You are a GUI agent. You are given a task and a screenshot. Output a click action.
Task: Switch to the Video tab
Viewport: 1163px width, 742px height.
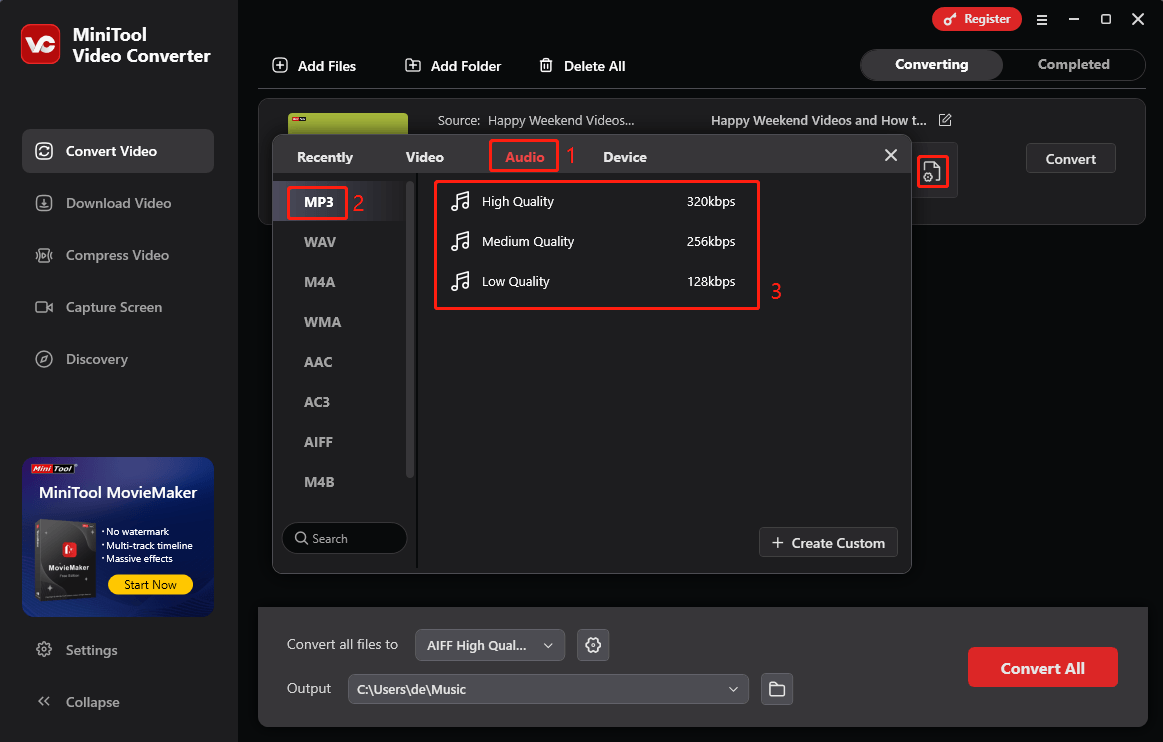point(424,157)
